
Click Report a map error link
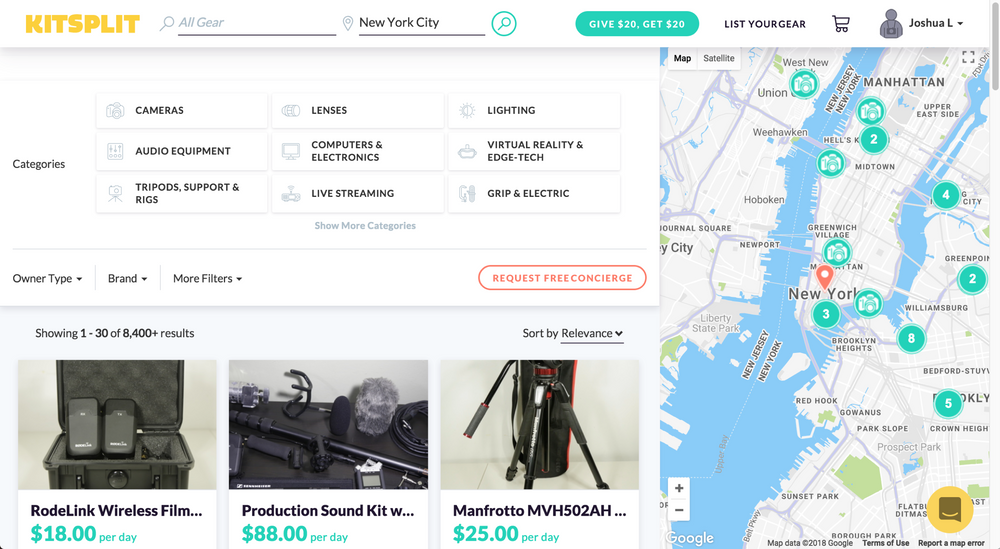click(x=951, y=543)
